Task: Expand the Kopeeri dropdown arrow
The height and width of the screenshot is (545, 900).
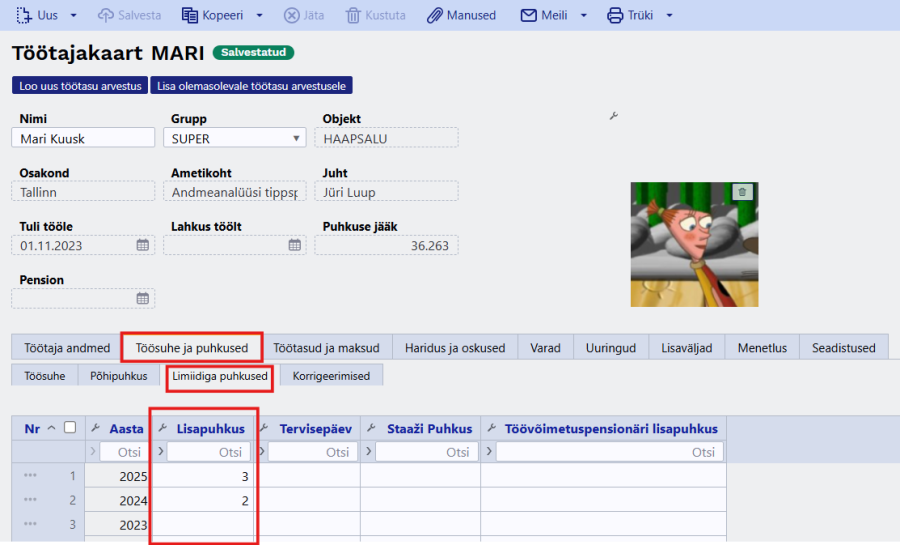Action: [x=259, y=16]
